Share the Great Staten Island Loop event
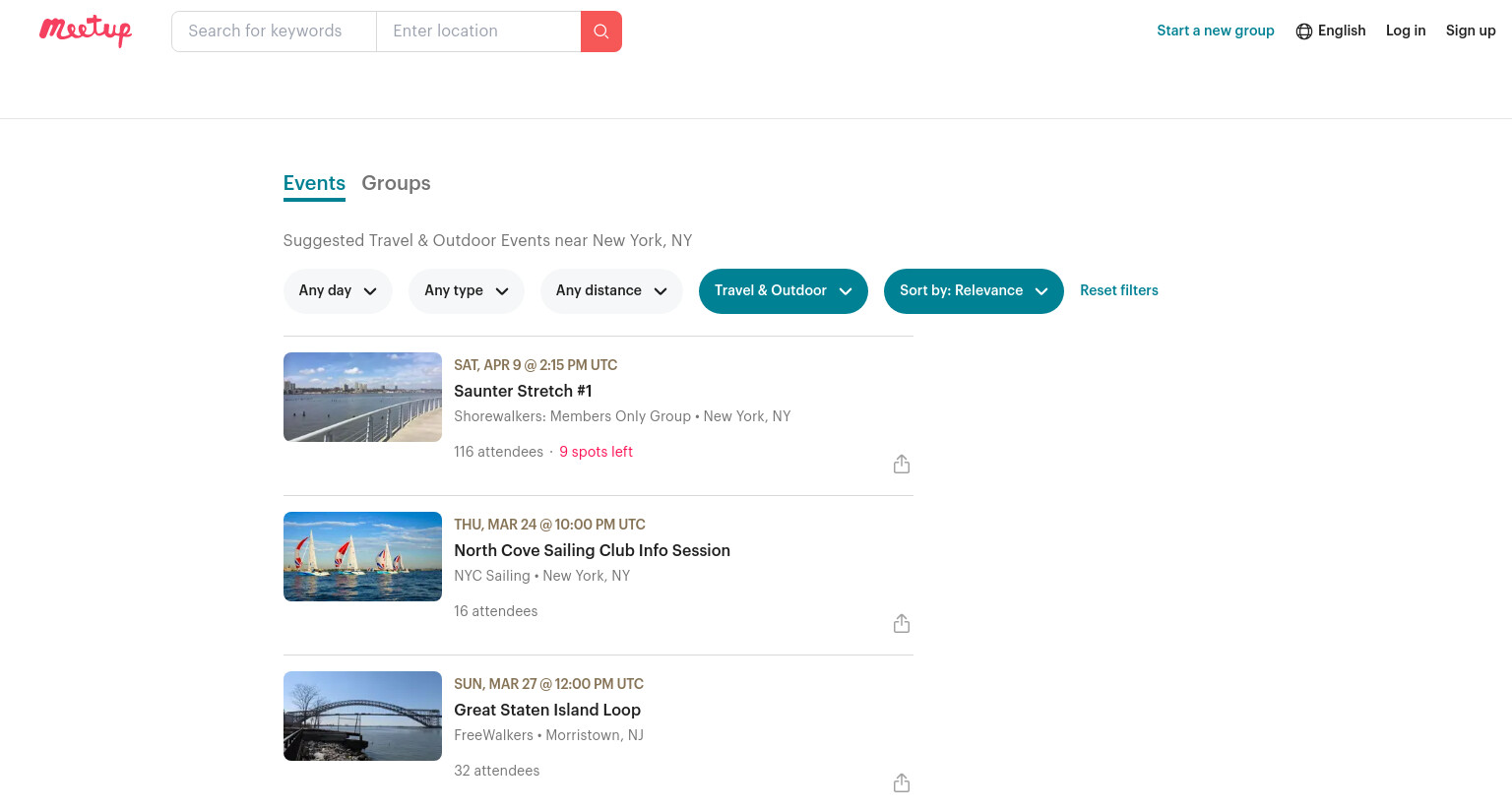Viewport: 1512px width, 811px height. 902,783
